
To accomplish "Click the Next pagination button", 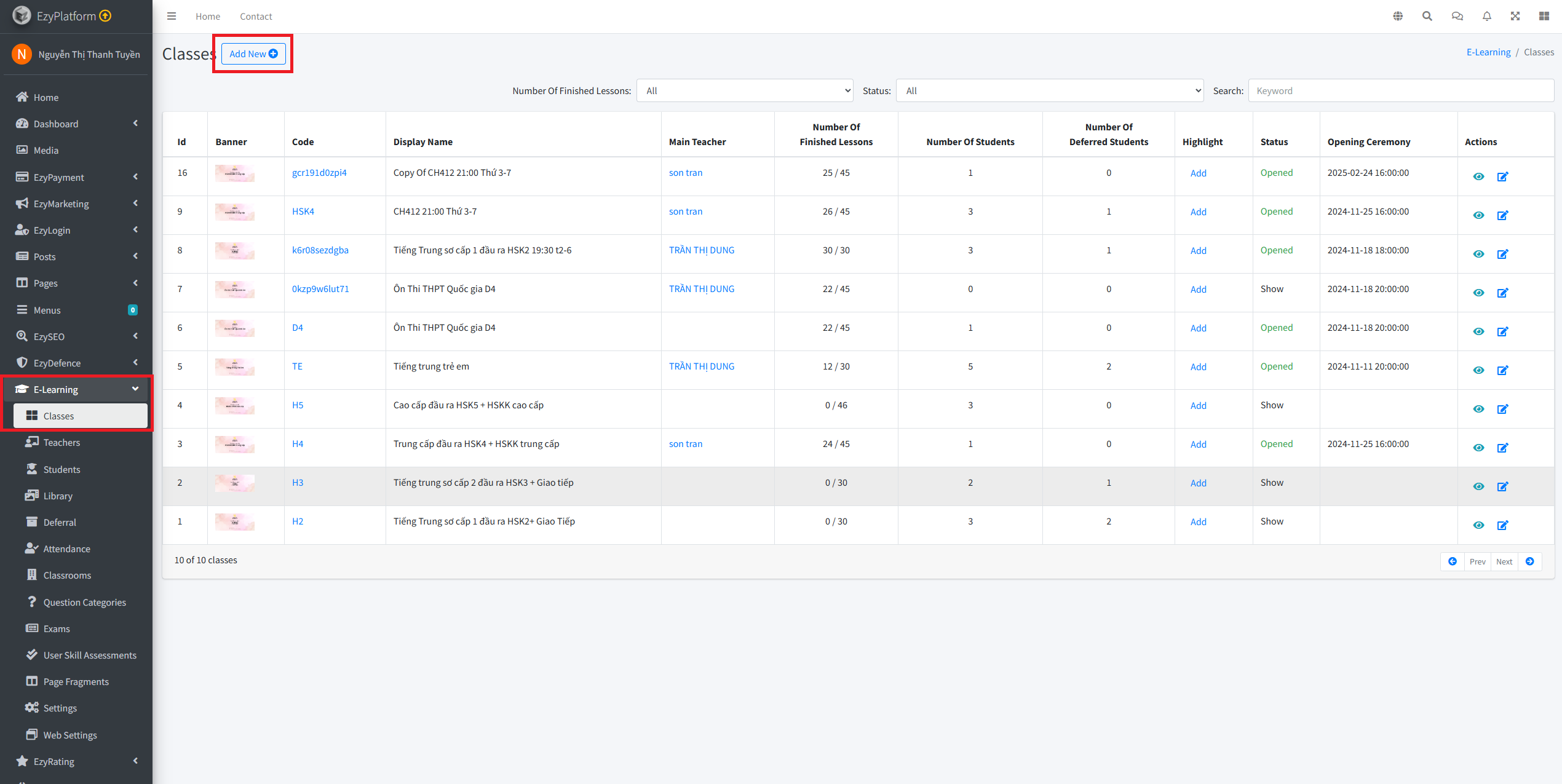I will point(1504,561).
